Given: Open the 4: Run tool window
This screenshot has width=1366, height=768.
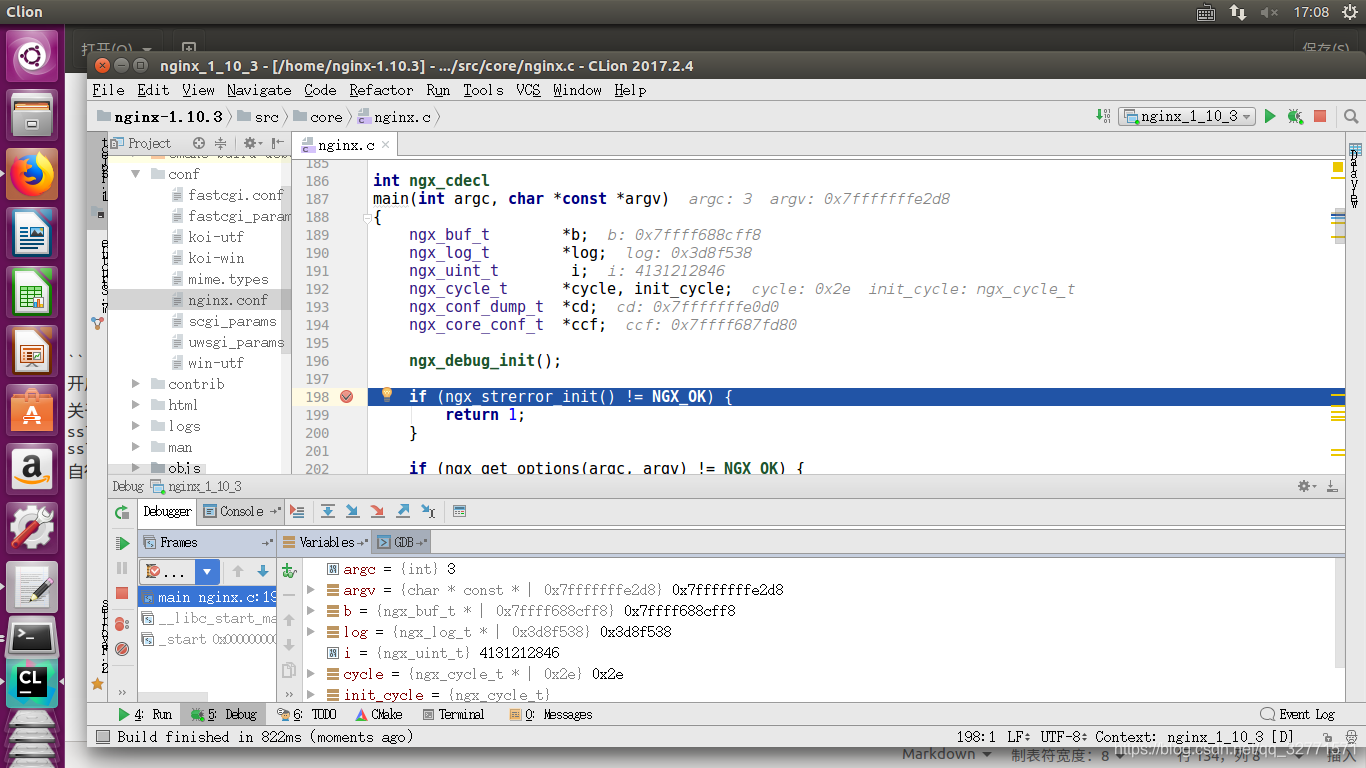Looking at the screenshot, I should (x=145, y=714).
